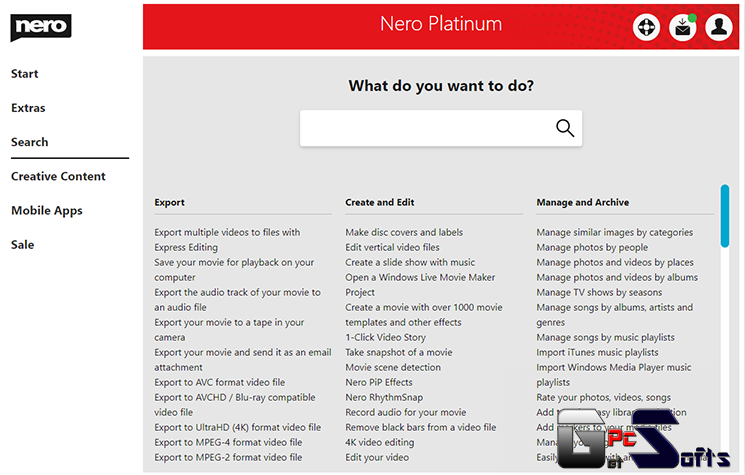Select Import iTunes music playlists
Viewport: 745px width, 475px height.
coord(597,352)
